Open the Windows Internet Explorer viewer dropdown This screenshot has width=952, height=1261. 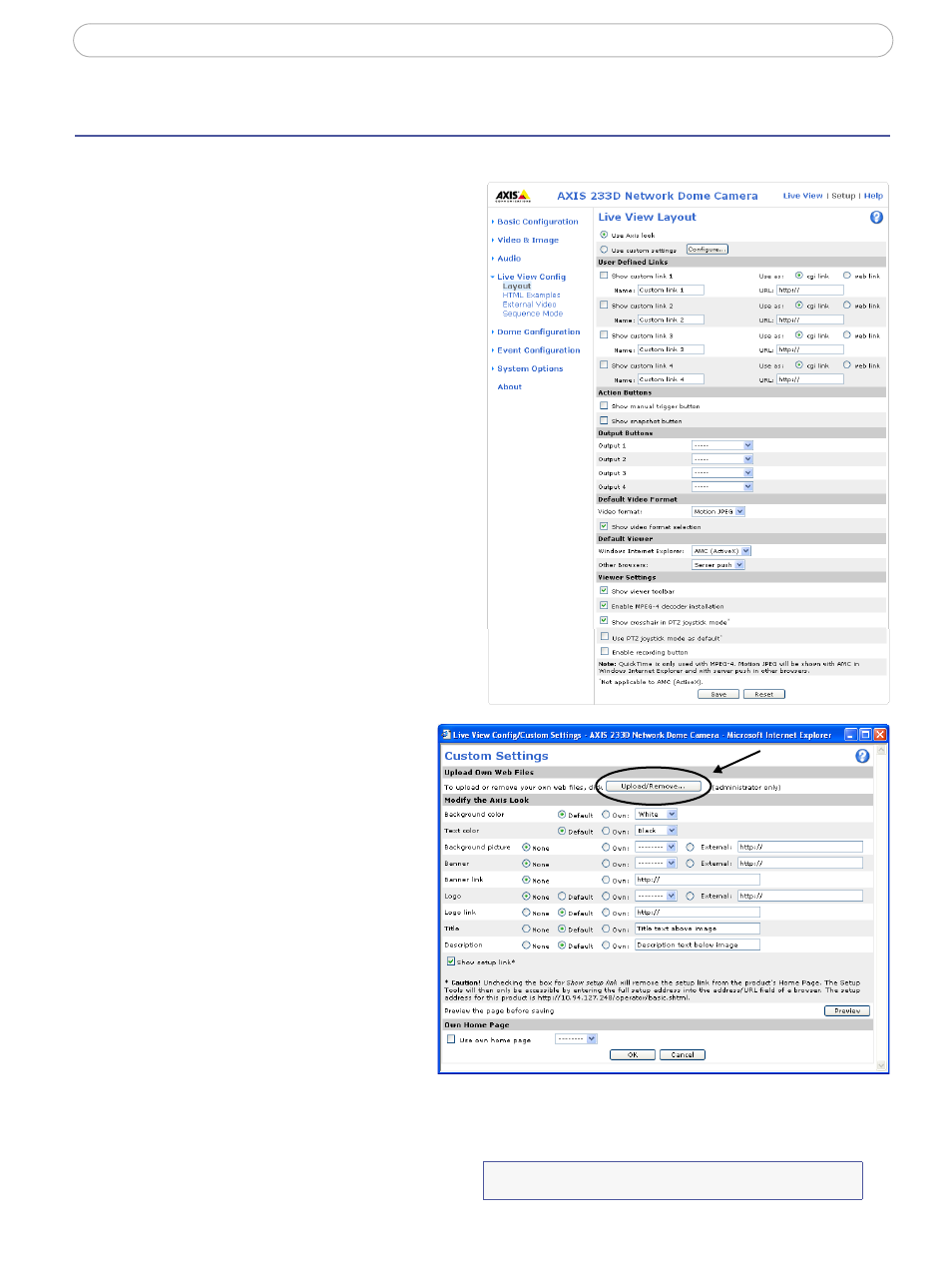coord(721,551)
